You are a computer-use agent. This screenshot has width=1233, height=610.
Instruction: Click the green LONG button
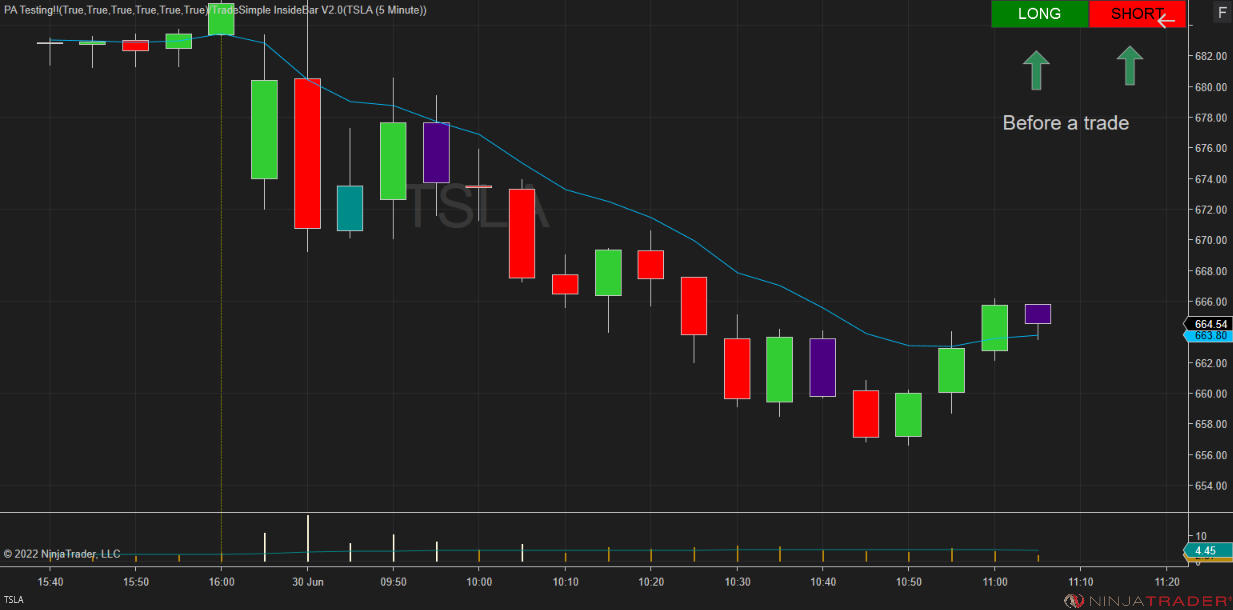(1039, 14)
